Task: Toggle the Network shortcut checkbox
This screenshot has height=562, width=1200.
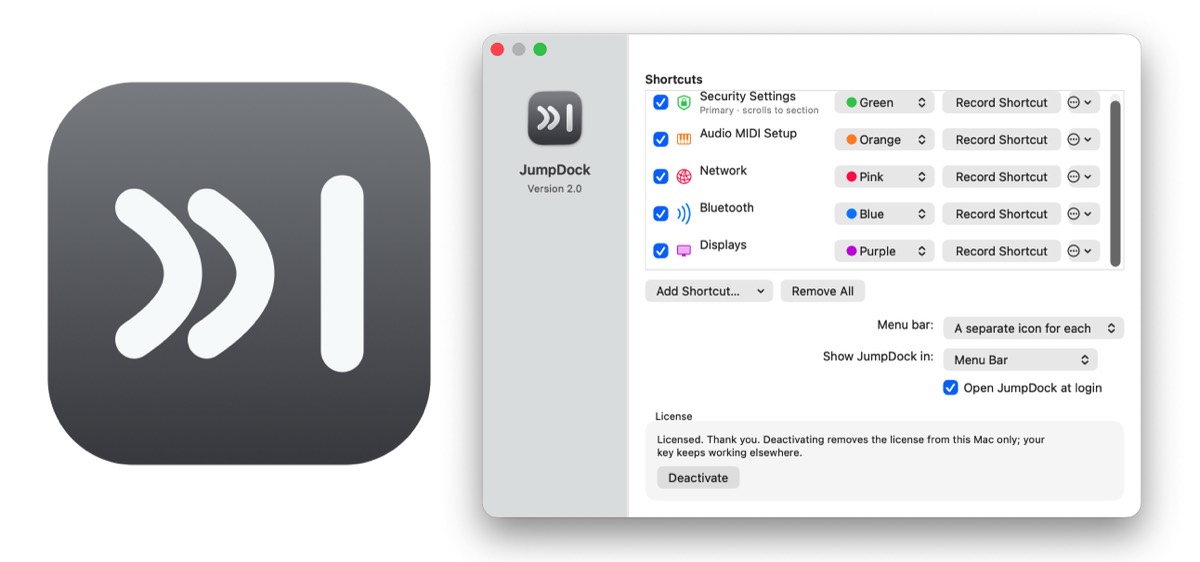Action: tap(661, 177)
